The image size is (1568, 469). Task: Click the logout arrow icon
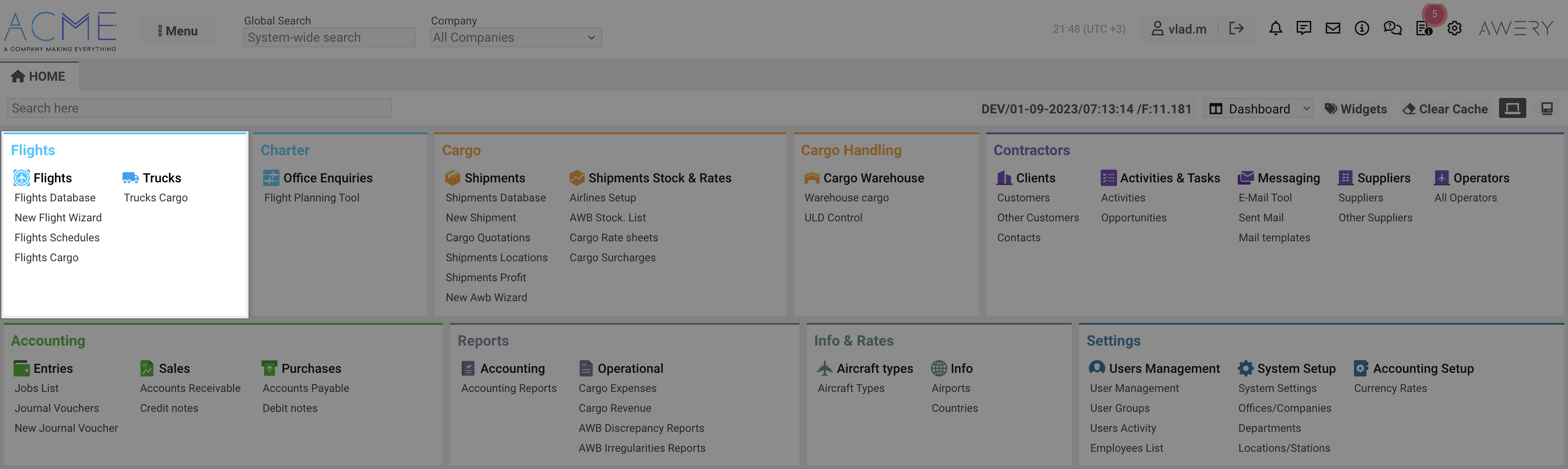click(x=1235, y=29)
